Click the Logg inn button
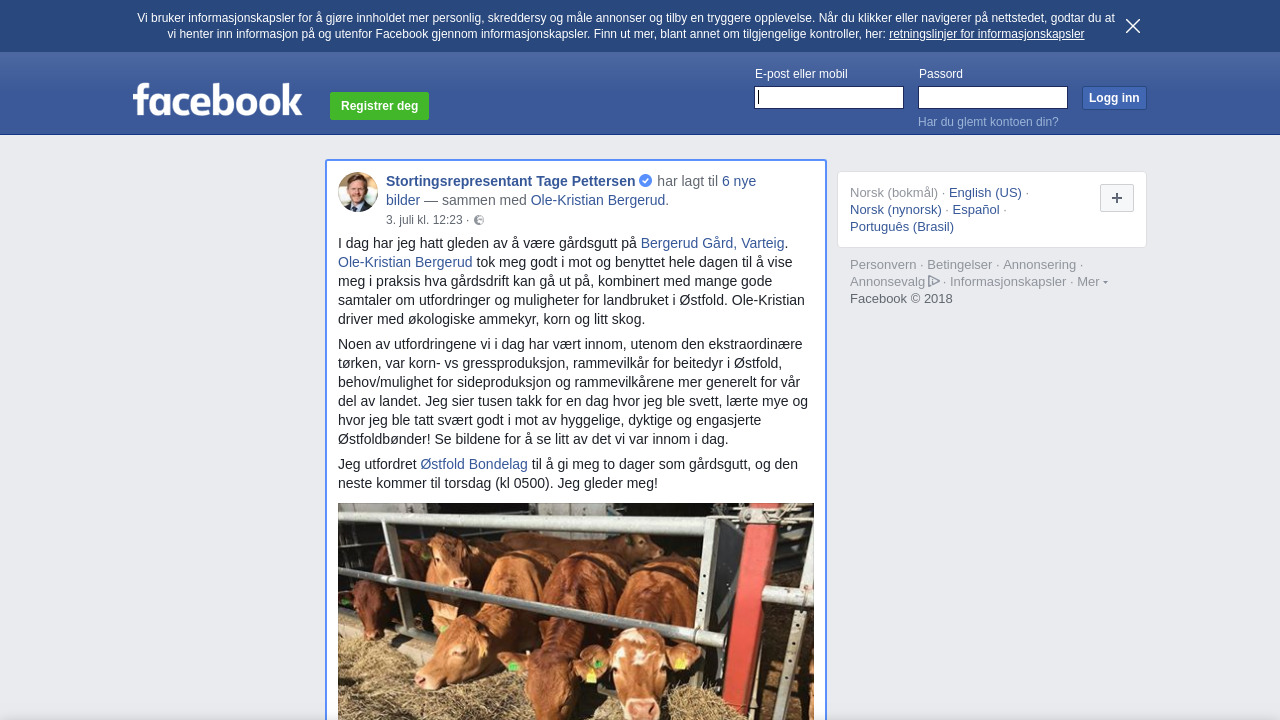Screen dimensions: 1280x720 tap(1114, 98)
